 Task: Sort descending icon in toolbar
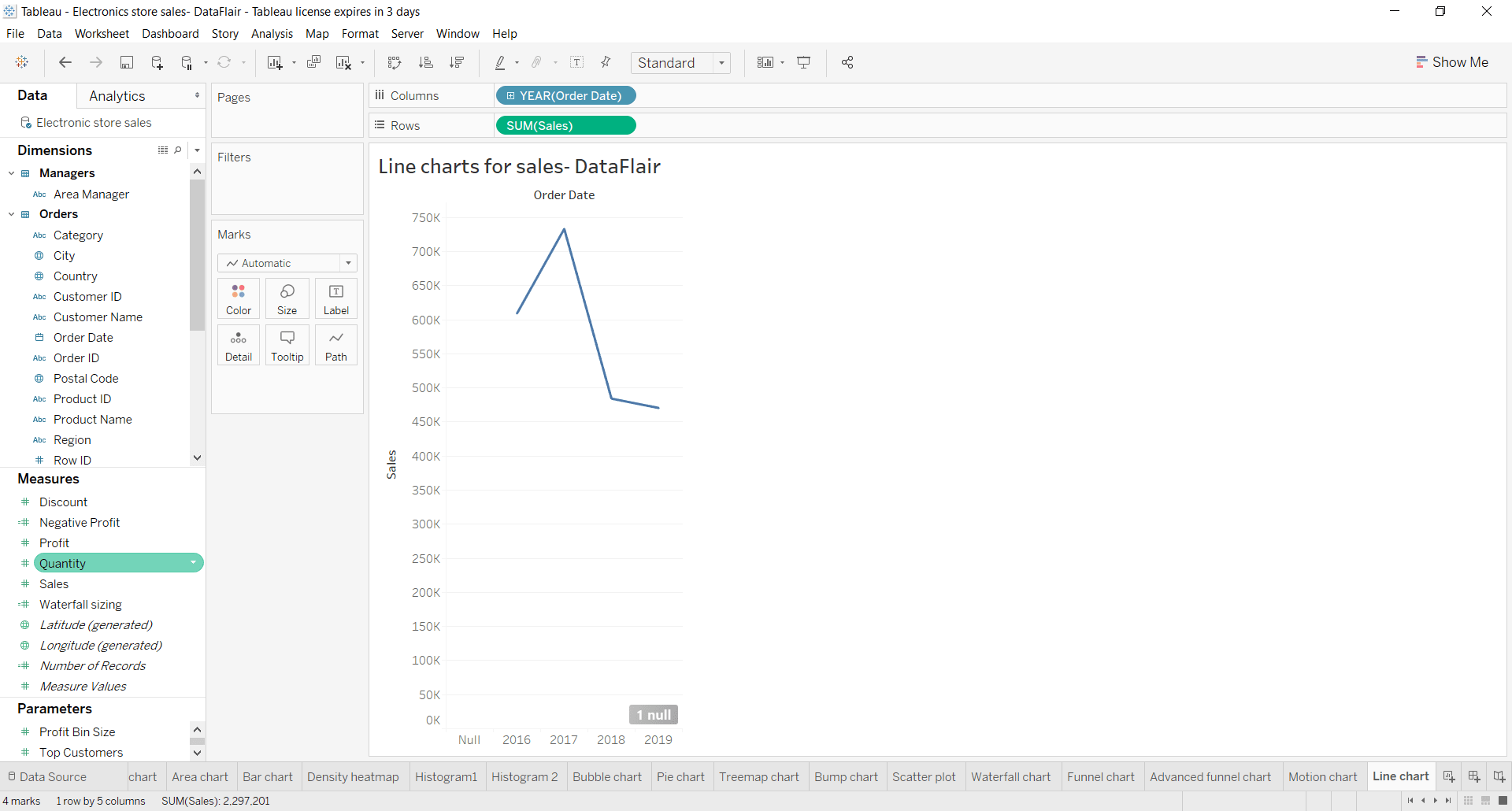(x=457, y=62)
